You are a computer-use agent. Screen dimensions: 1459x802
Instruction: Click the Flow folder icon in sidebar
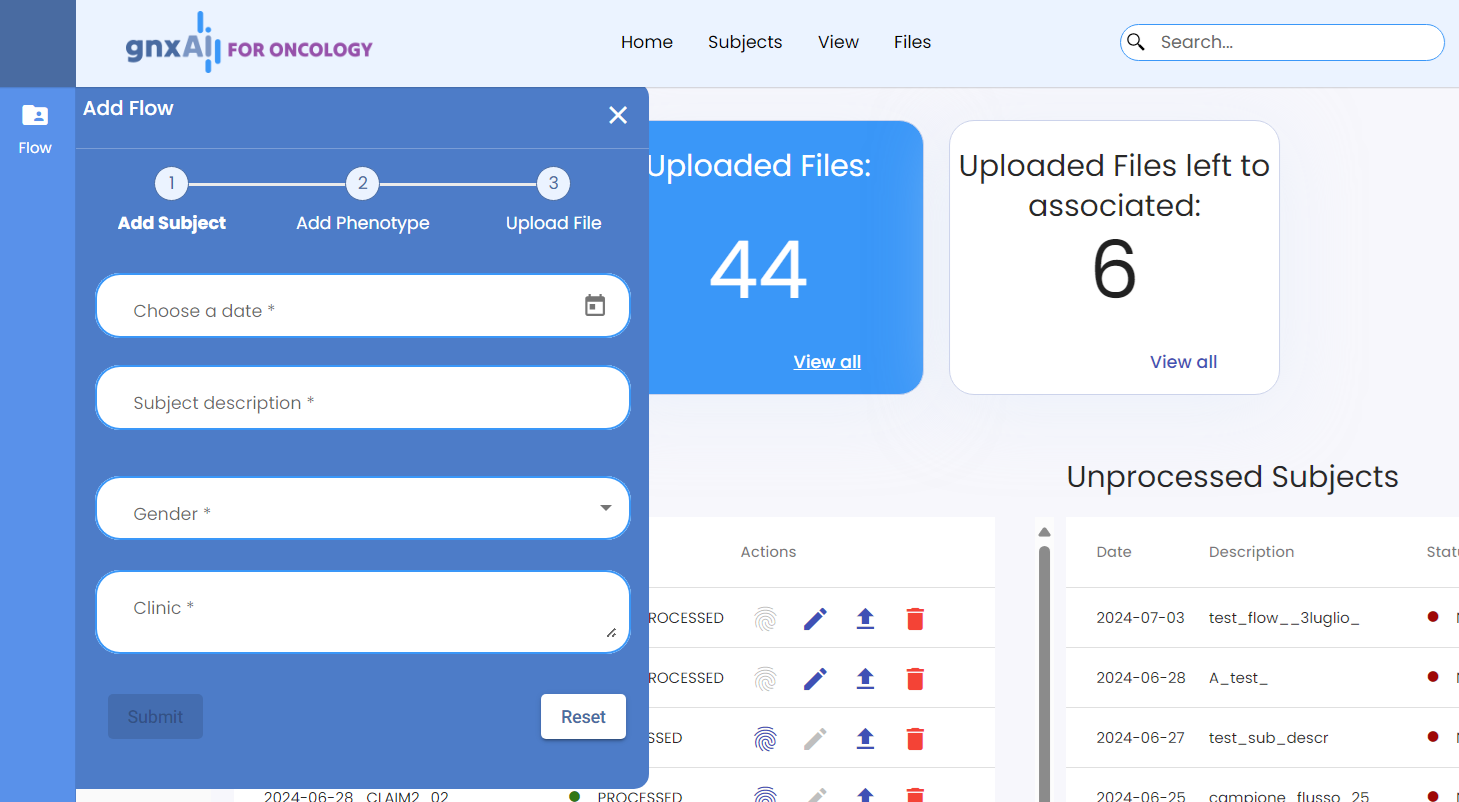(35, 116)
